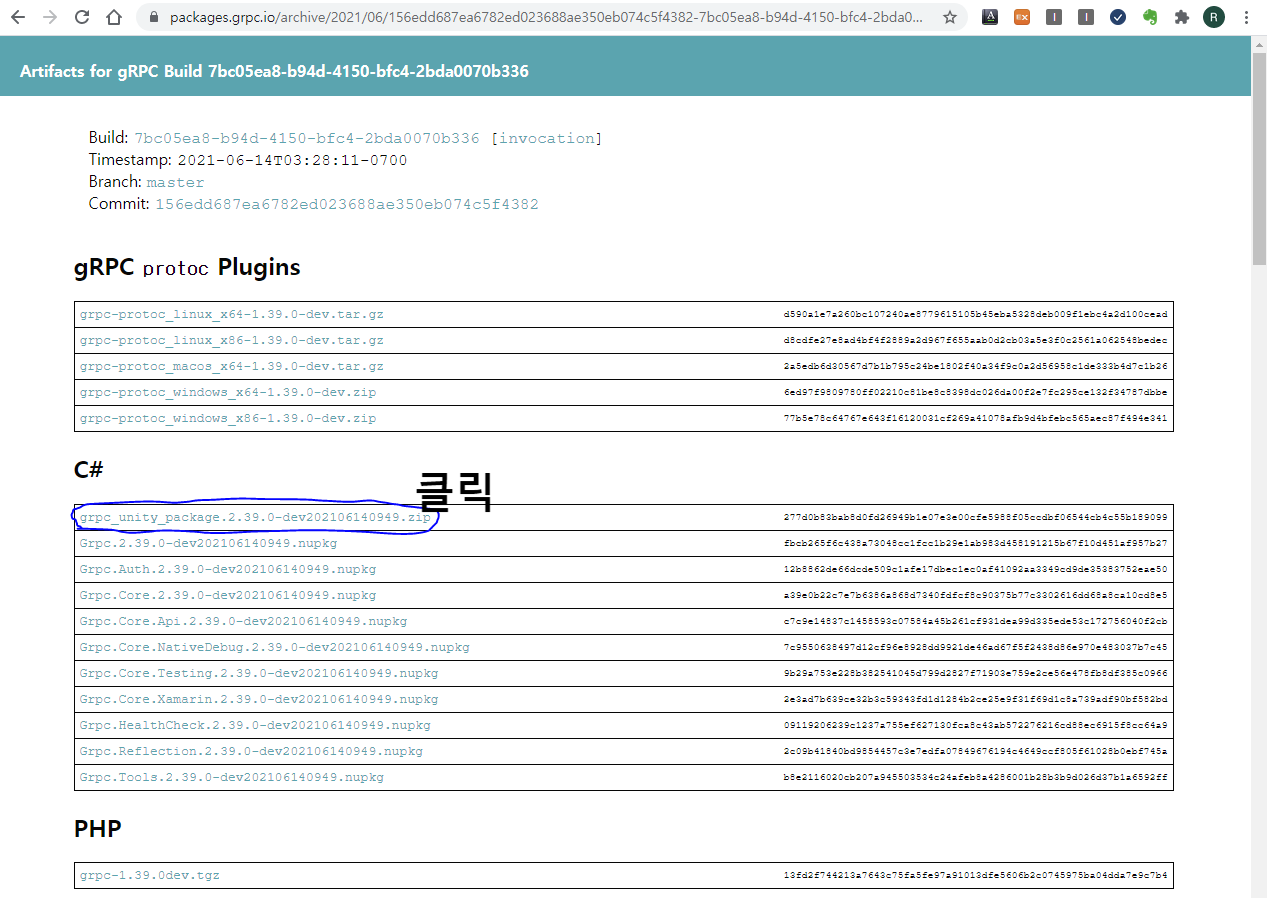This screenshot has height=898, width=1267.
Task: Download grpc-protoc_windows_x64-1.39.0-dev.zip
Action: click(228, 392)
